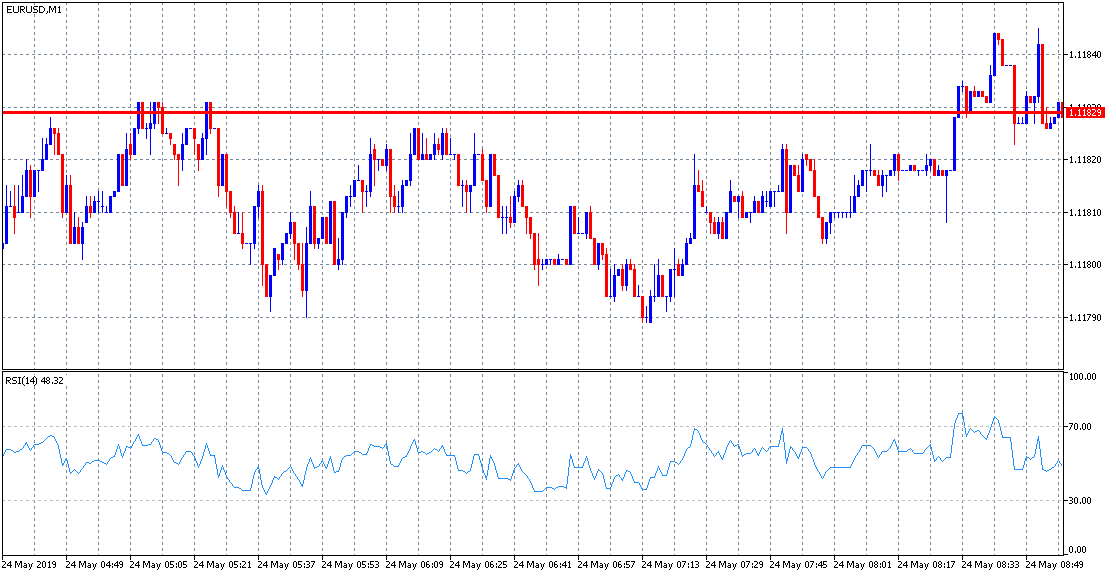The width and height of the screenshot is (1116, 576).
Task: Click the 24 May 04:49 time label
Action: (96, 565)
